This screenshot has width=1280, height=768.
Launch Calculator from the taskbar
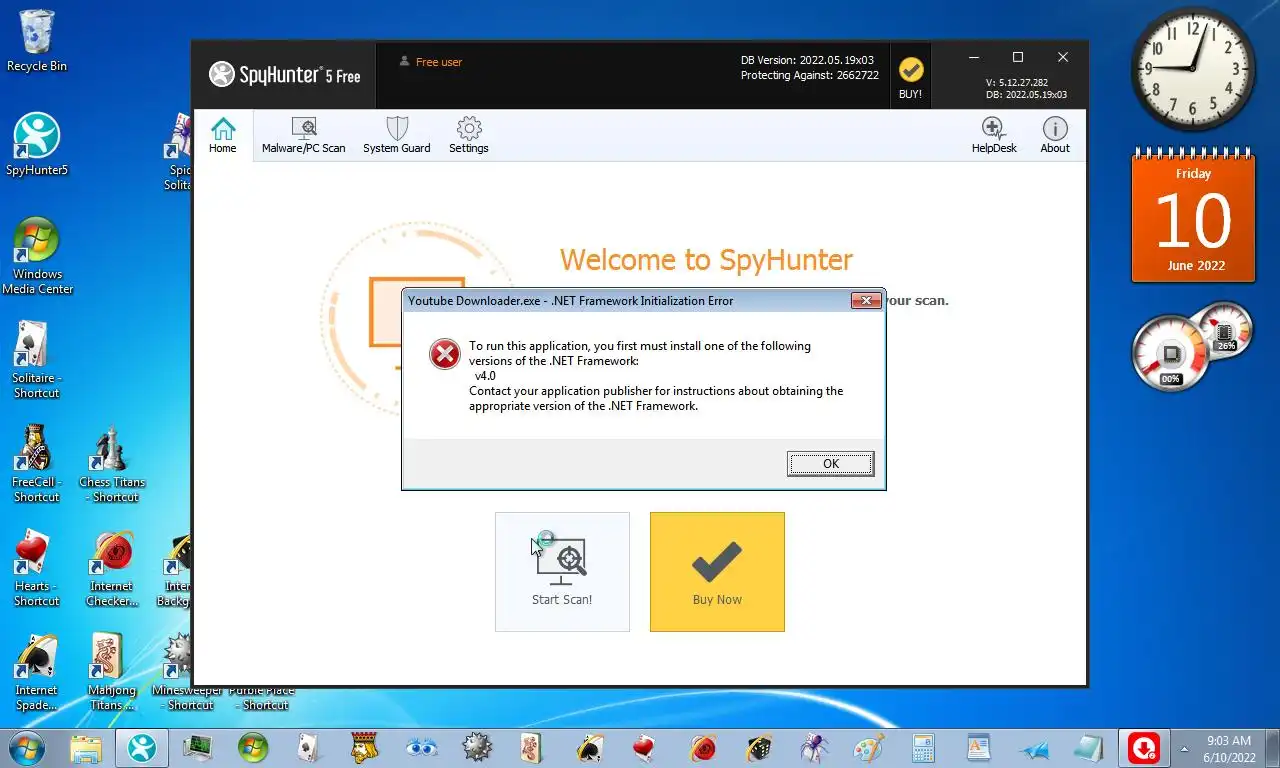click(x=924, y=747)
